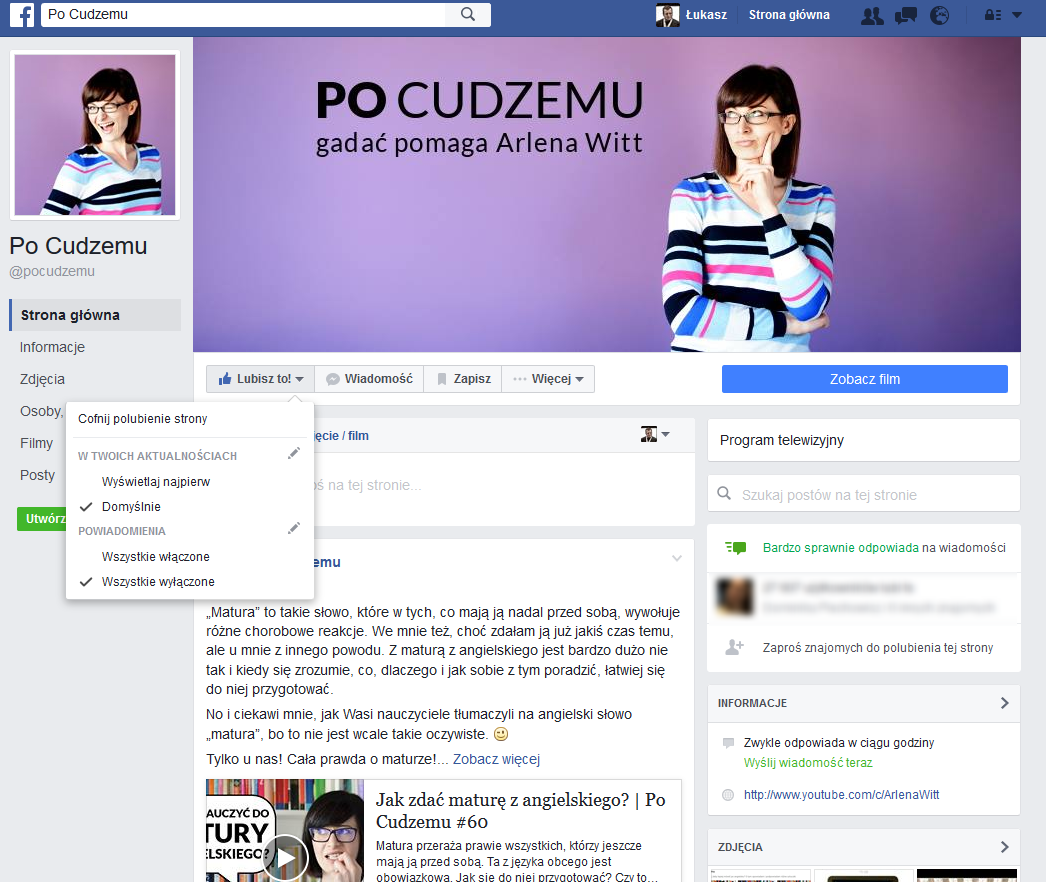Open the article title Jak zdać maturę z angielskiego
This screenshot has width=1046, height=882.
tap(520, 811)
